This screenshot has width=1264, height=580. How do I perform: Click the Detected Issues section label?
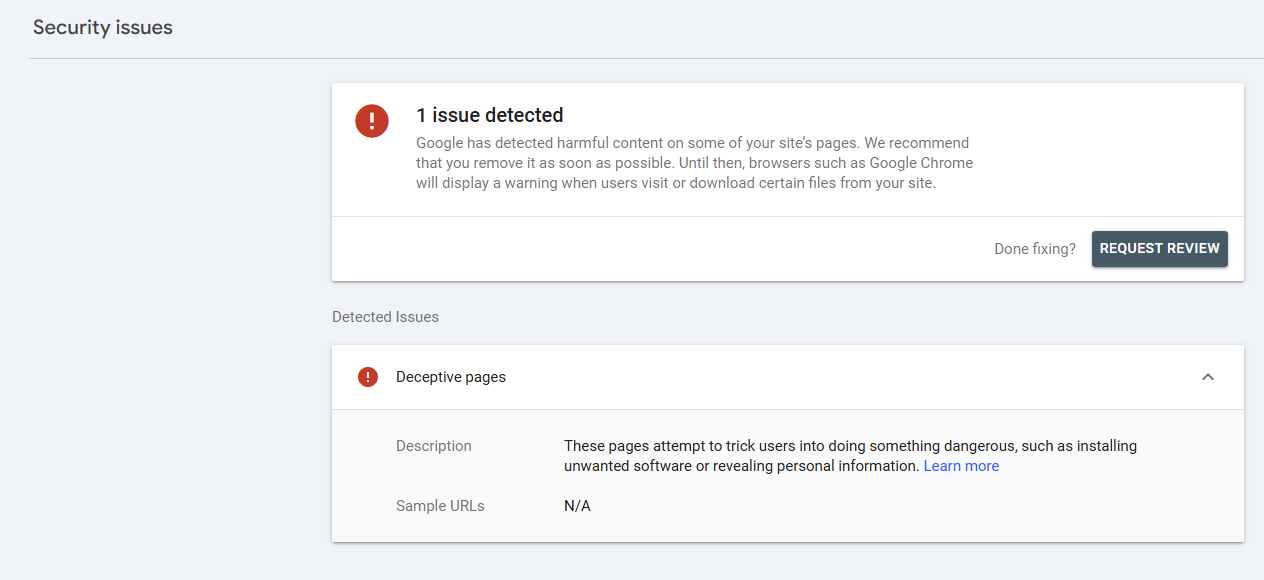click(x=385, y=317)
